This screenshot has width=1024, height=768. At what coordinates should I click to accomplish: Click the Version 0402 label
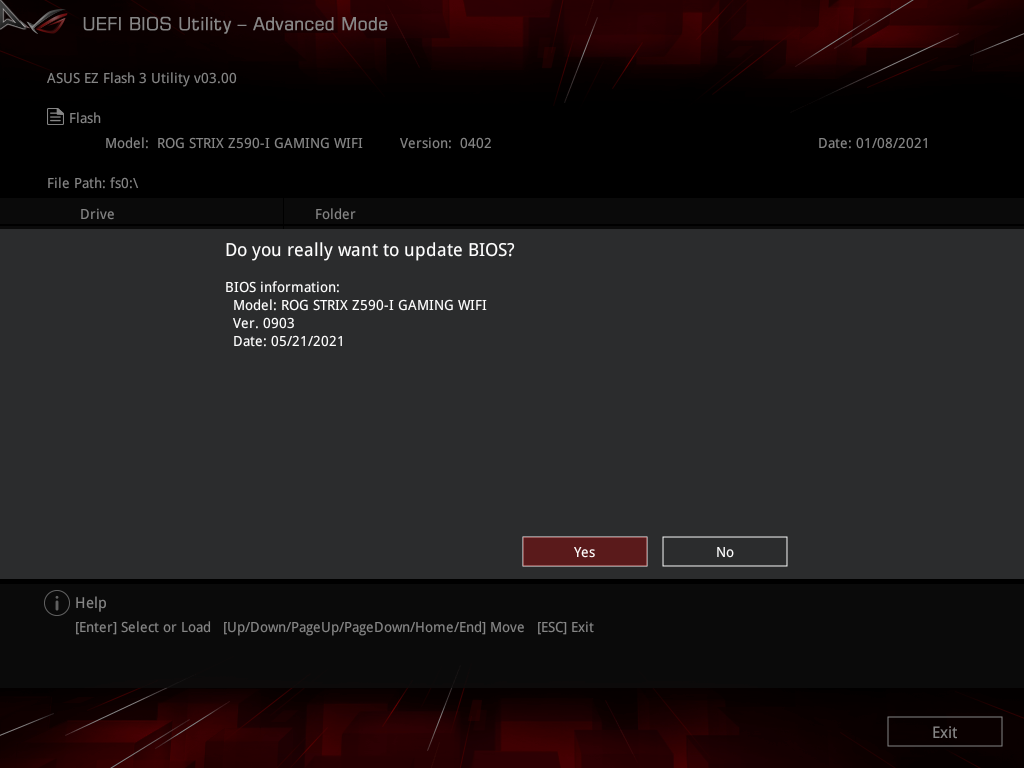[445, 143]
